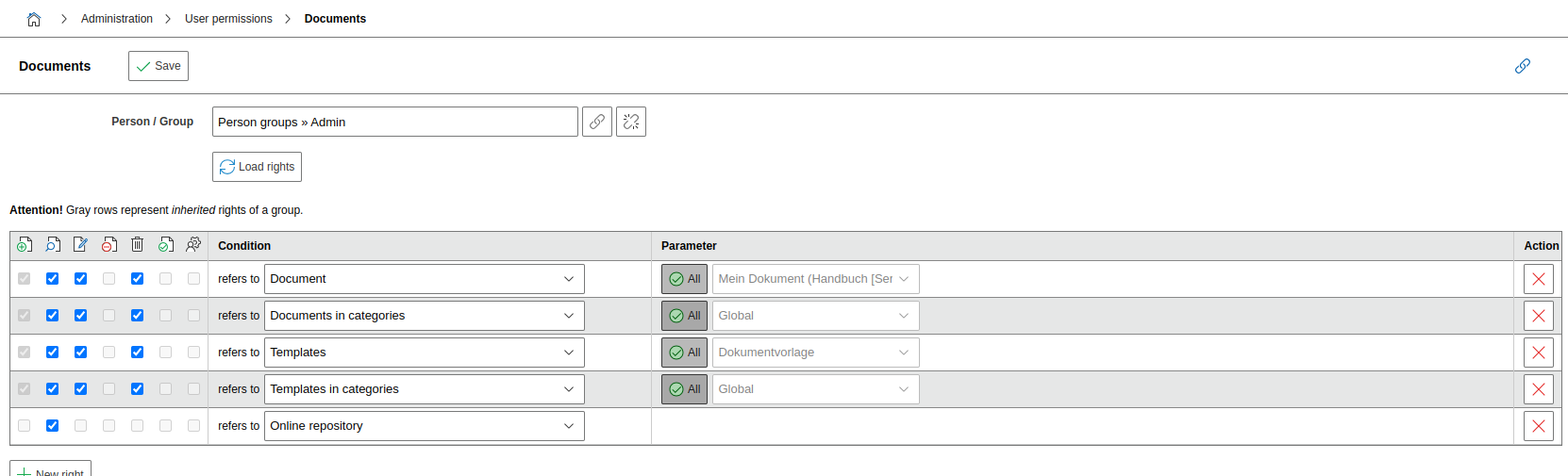This screenshot has height=476, width=1568.
Task: Go to Administration breadcrumb
Action: 117,19
